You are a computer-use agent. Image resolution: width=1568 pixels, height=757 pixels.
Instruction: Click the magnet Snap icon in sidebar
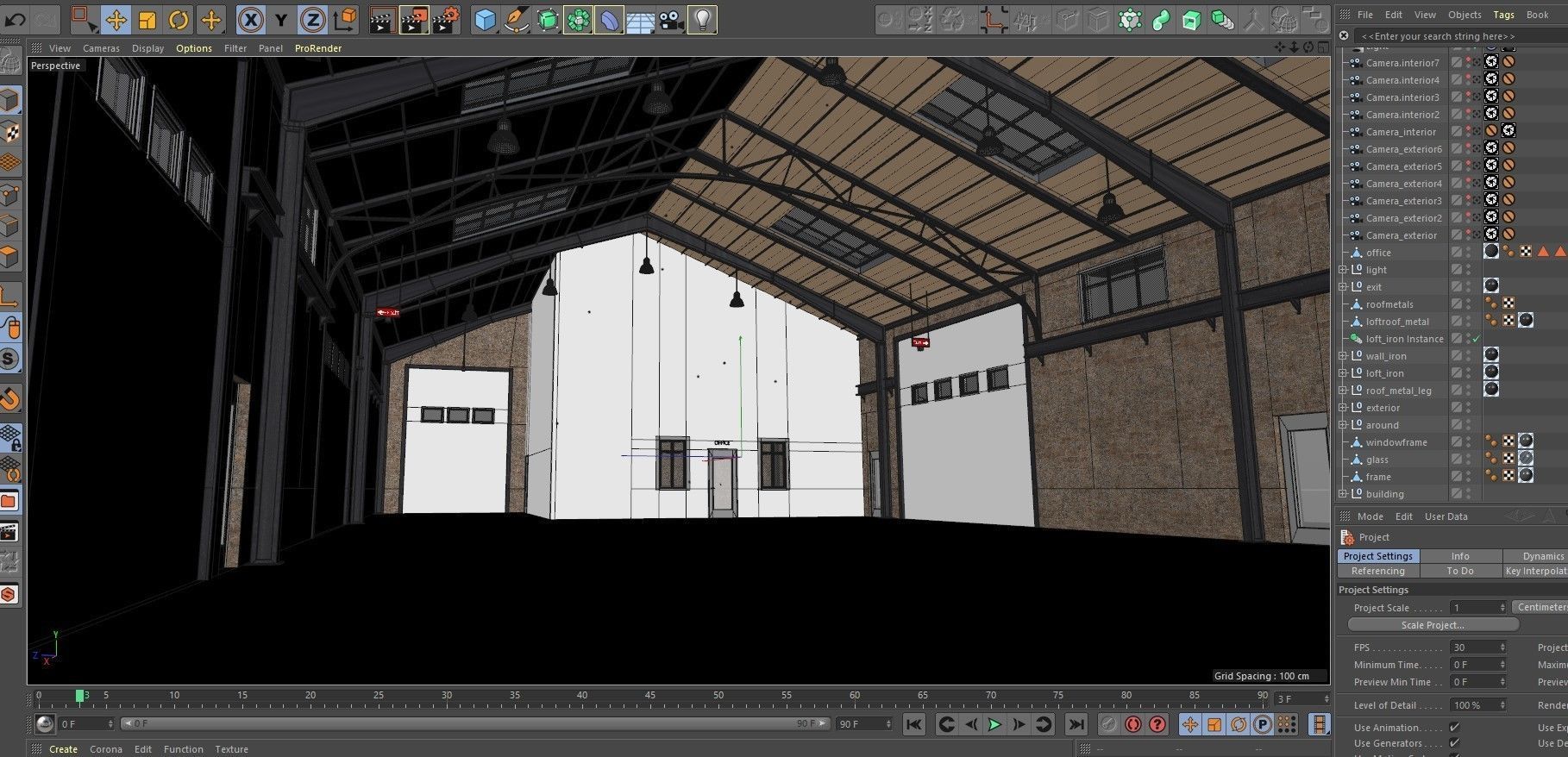9,399
